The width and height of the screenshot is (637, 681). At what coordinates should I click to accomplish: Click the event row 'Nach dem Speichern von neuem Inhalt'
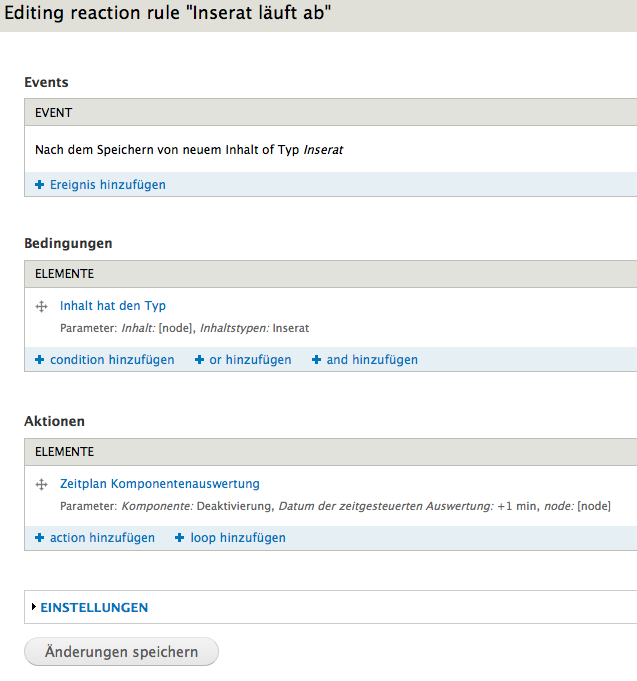pyautogui.click(x=189, y=150)
